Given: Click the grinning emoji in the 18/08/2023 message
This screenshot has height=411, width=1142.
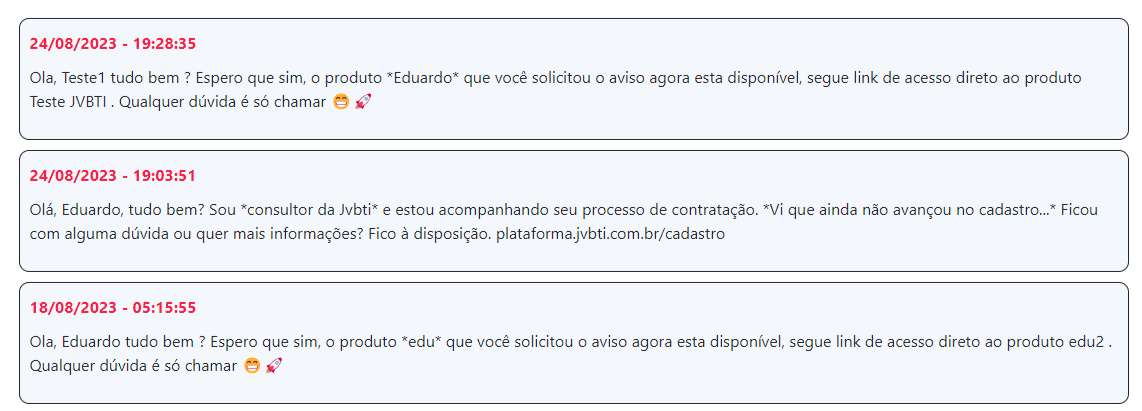Looking at the screenshot, I should [252, 365].
